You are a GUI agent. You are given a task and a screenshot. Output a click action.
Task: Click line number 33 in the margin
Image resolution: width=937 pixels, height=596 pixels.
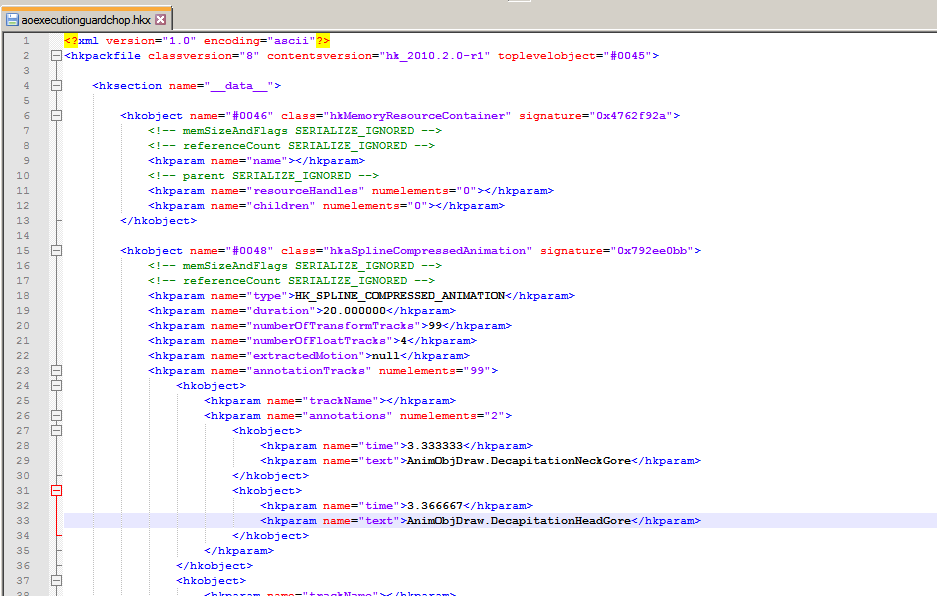[x=23, y=521]
